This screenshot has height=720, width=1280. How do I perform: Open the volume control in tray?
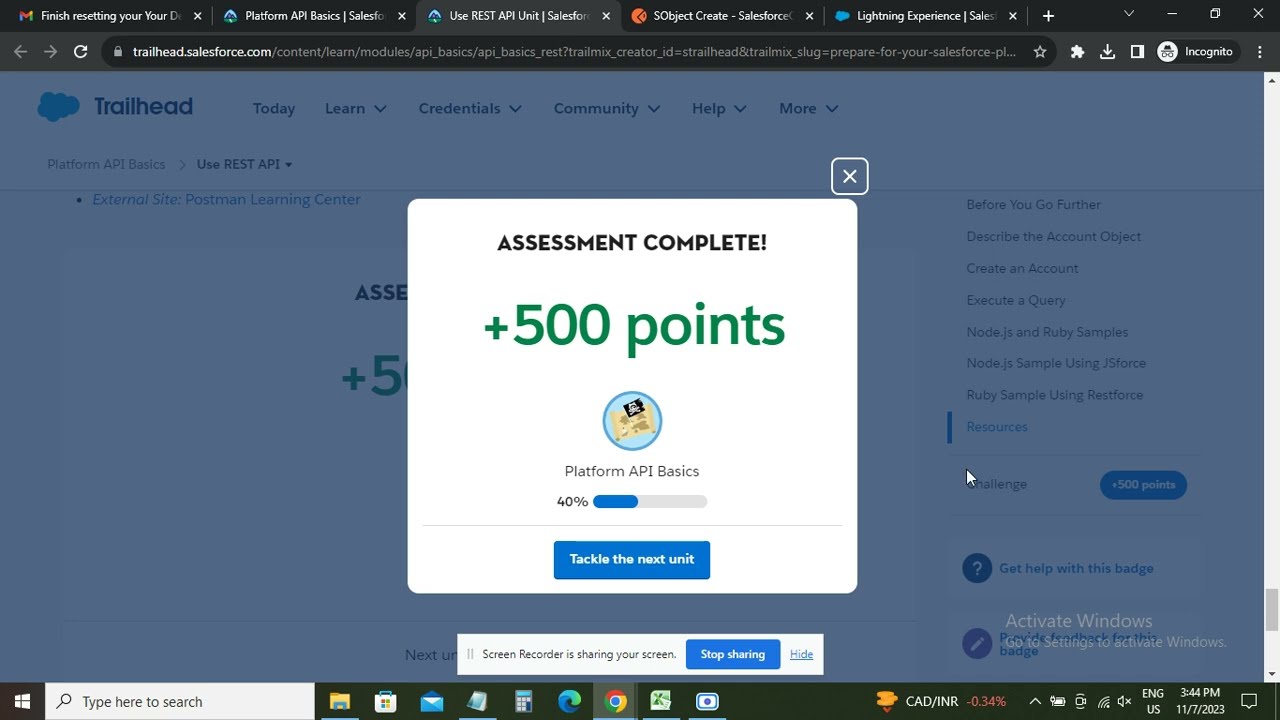coord(1124,701)
